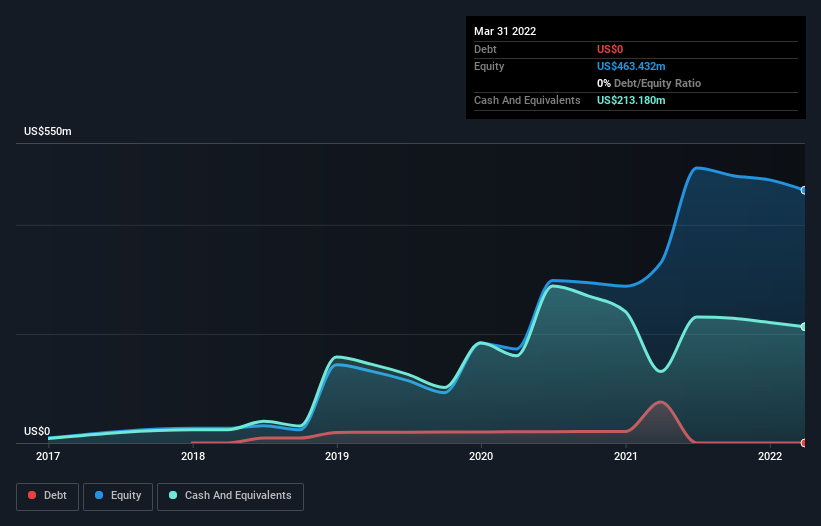Screen dimensions: 821x526
Task: Select the red Debt endpoint marker
Action: (x=804, y=443)
